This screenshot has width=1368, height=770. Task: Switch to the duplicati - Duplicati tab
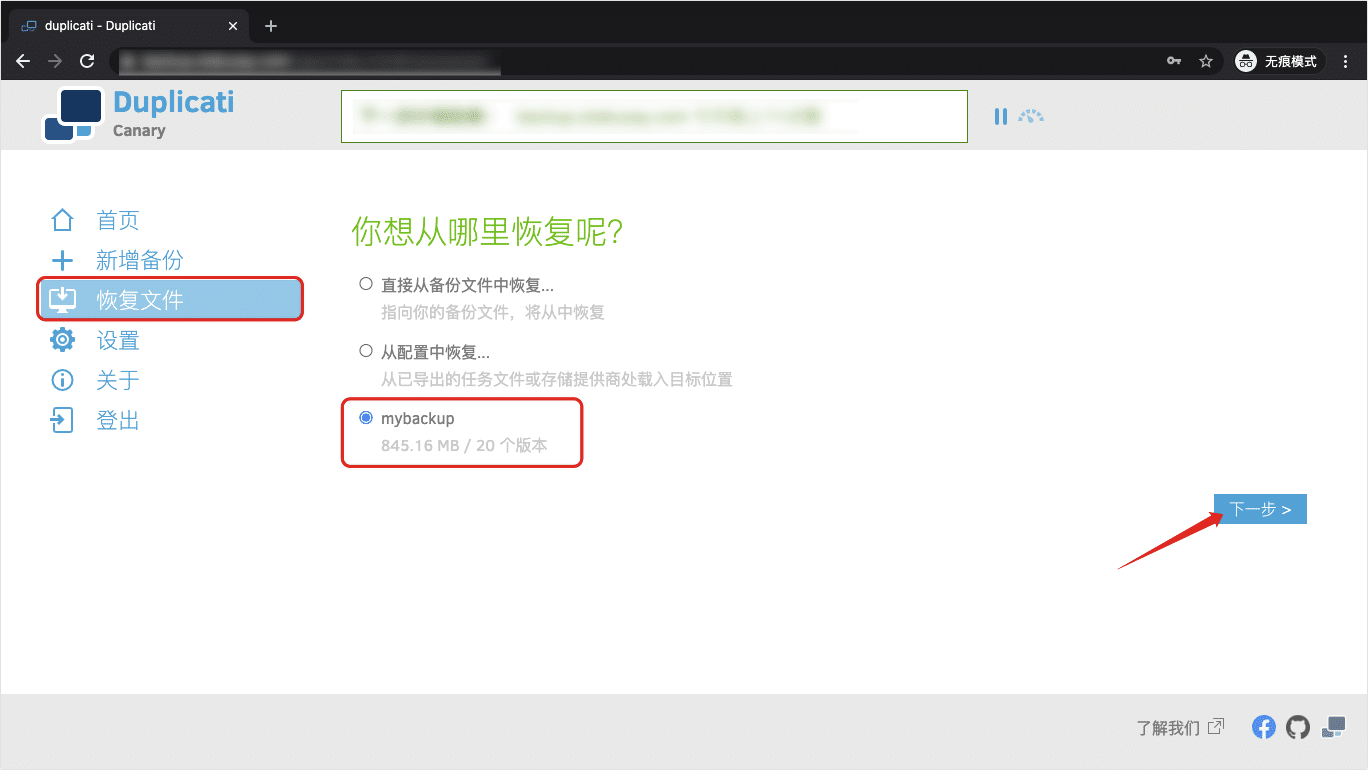(128, 26)
